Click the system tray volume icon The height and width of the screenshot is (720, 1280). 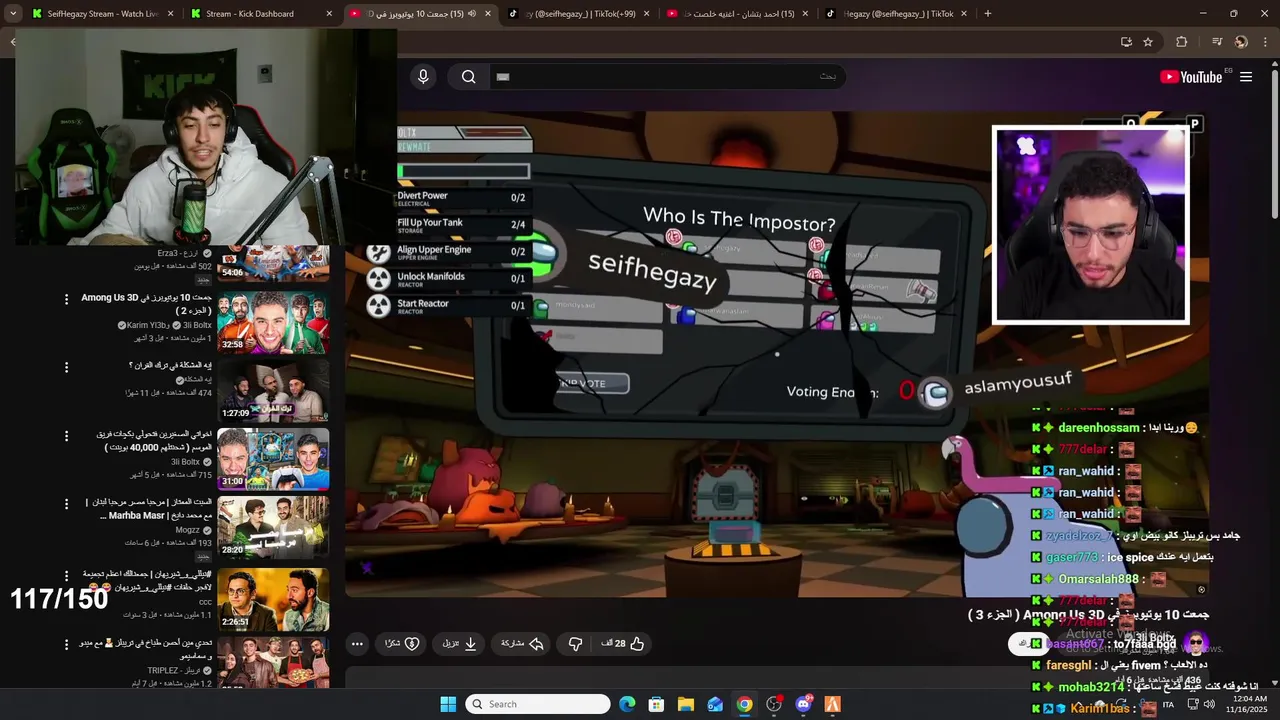tap(1209, 704)
